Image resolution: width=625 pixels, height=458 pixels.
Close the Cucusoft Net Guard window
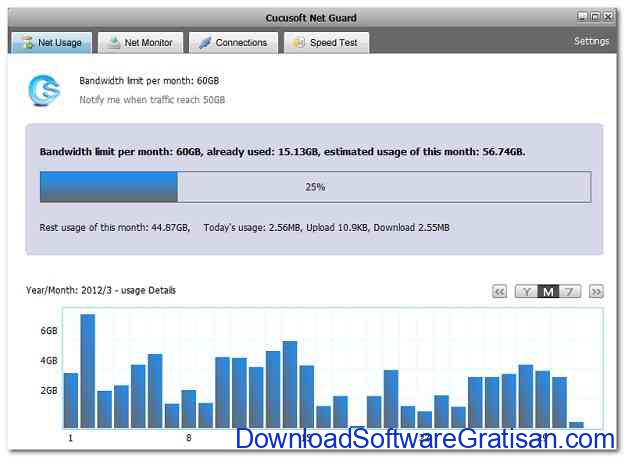pos(608,16)
